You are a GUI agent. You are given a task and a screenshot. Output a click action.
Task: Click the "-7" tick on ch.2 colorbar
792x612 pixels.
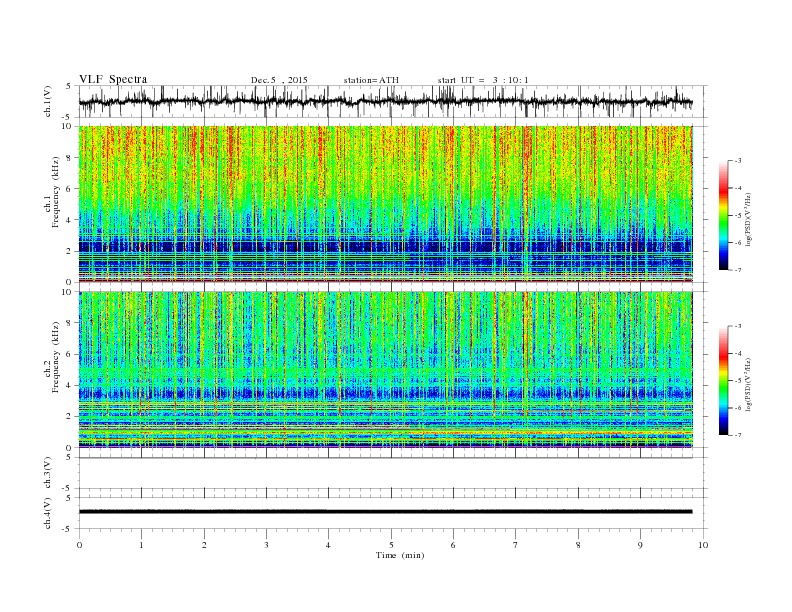[x=738, y=435]
